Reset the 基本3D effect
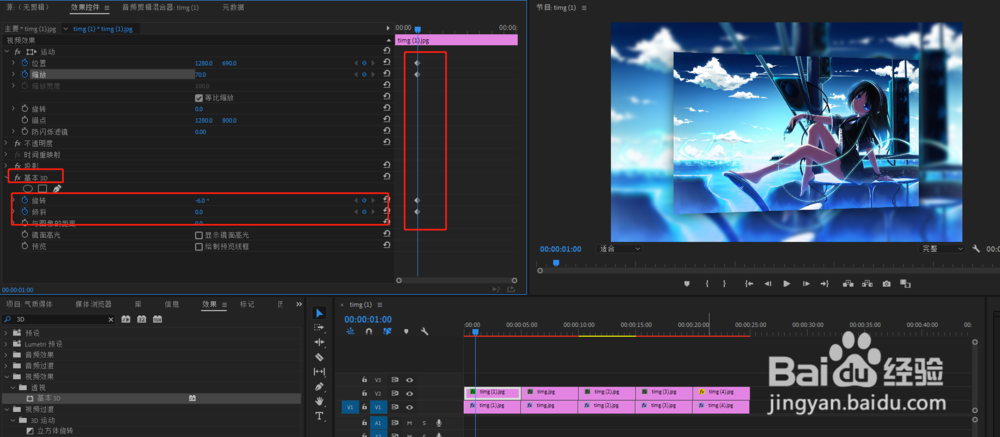1000x437 pixels. 386,177
